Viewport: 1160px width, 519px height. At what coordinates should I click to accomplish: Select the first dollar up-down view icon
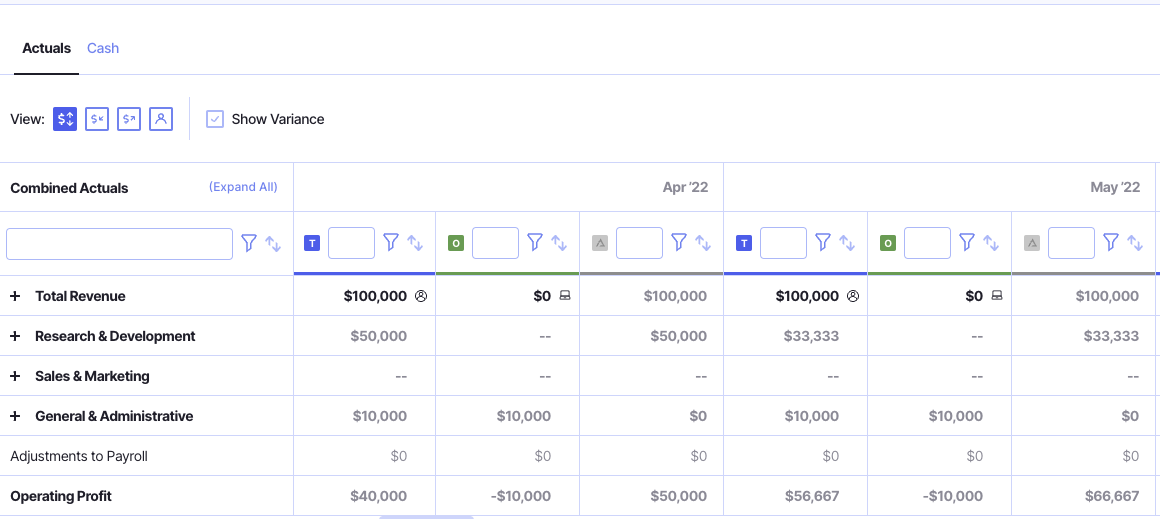[65, 119]
